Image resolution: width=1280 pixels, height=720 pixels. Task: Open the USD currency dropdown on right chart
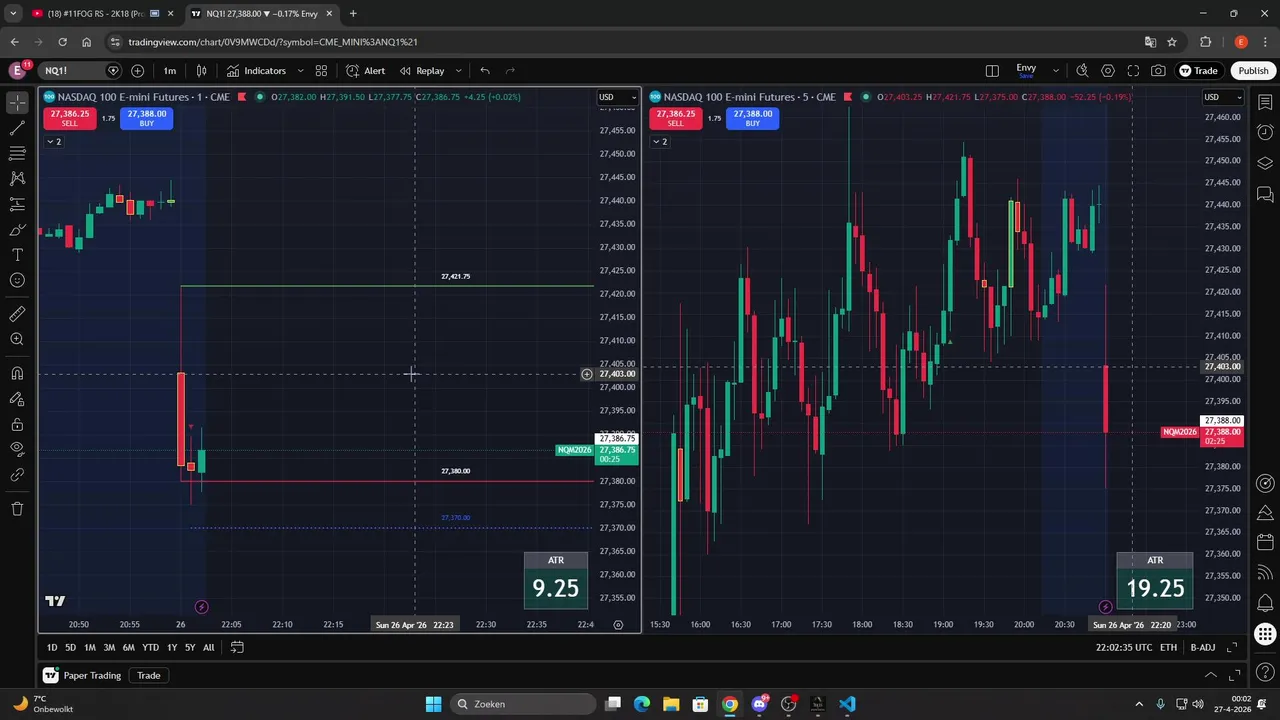tap(1222, 97)
